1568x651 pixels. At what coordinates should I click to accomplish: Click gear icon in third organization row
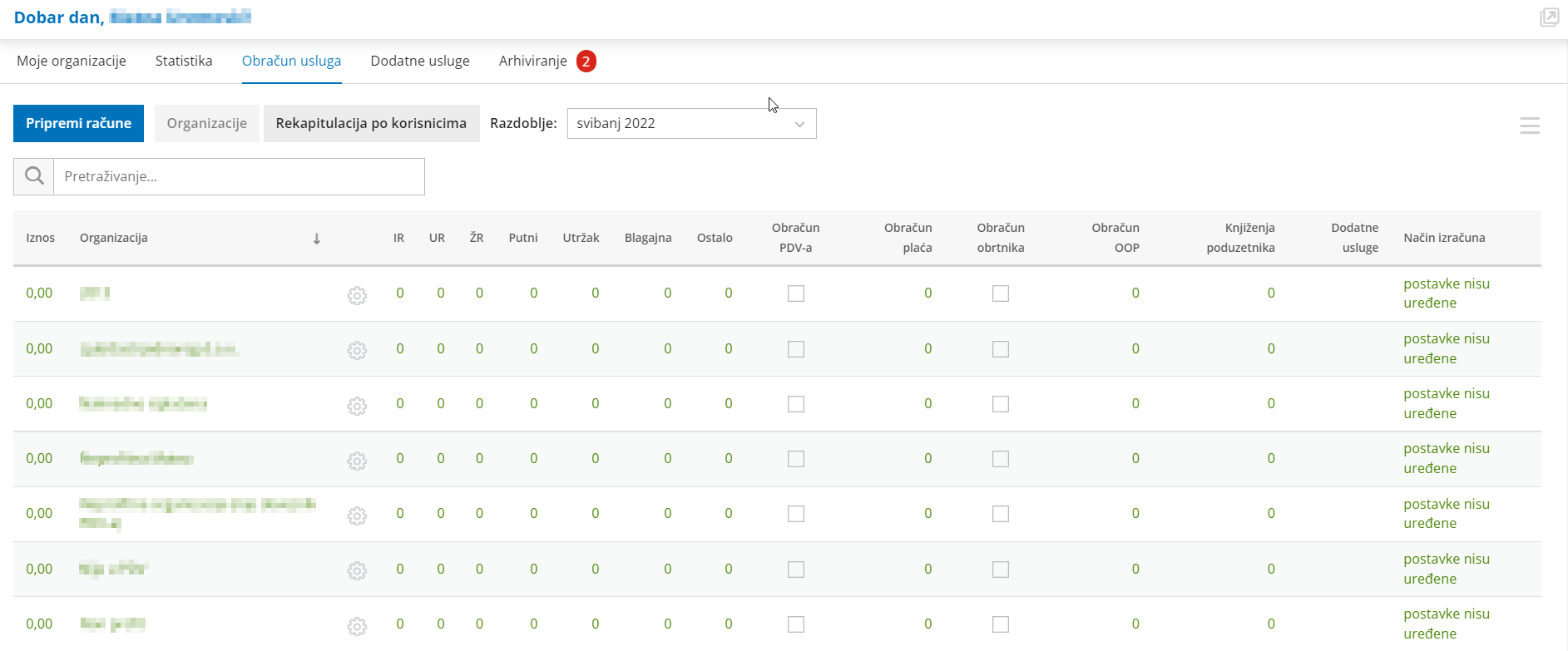357,406
